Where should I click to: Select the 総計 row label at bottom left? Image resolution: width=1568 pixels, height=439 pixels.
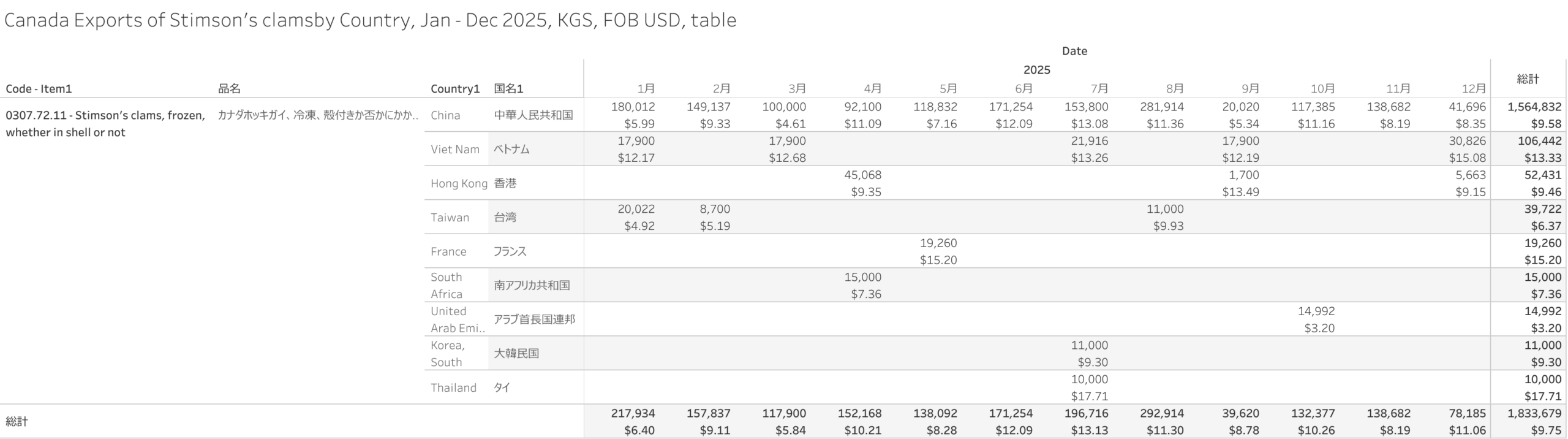(x=17, y=421)
